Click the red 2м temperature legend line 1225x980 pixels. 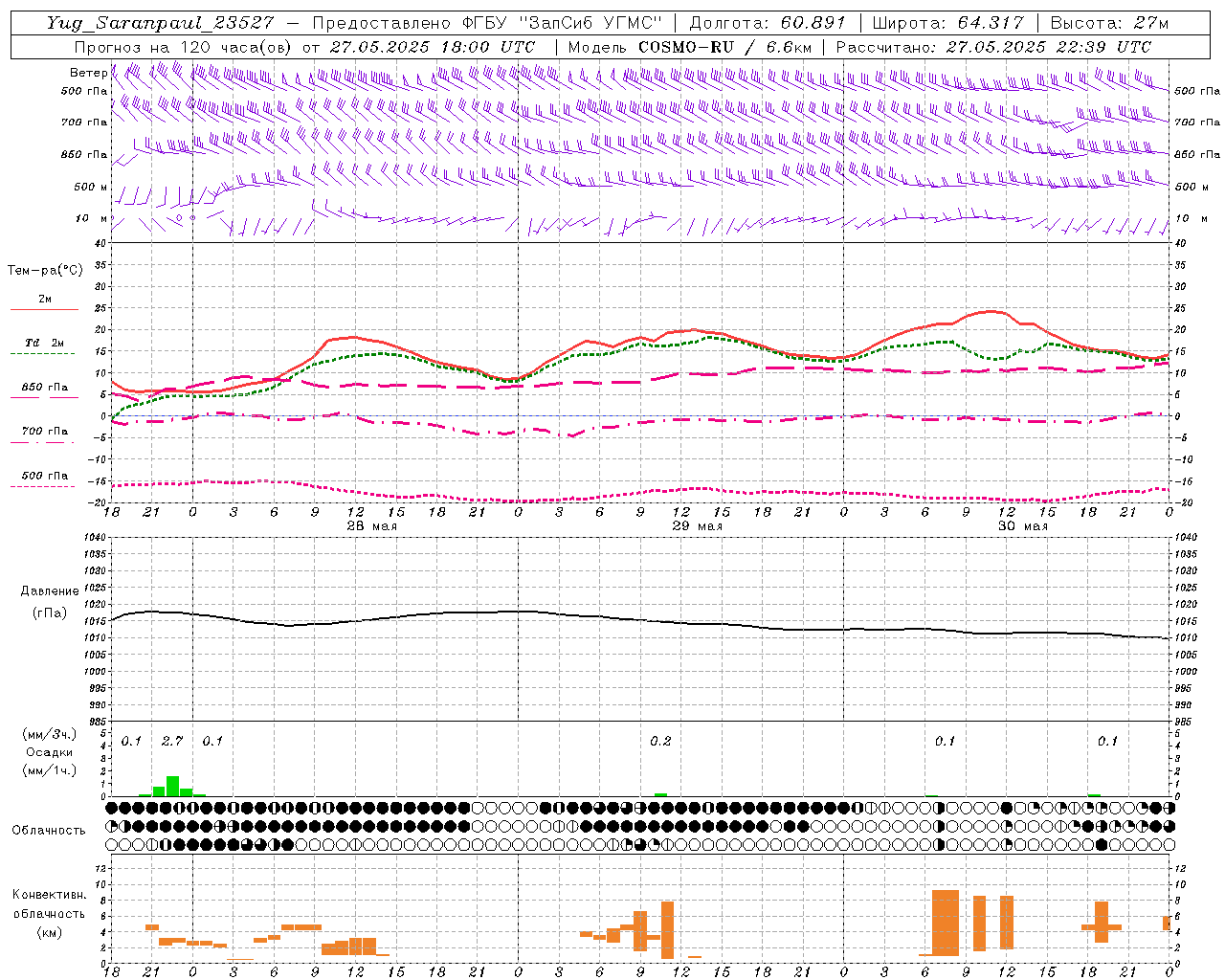click(x=44, y=310)
